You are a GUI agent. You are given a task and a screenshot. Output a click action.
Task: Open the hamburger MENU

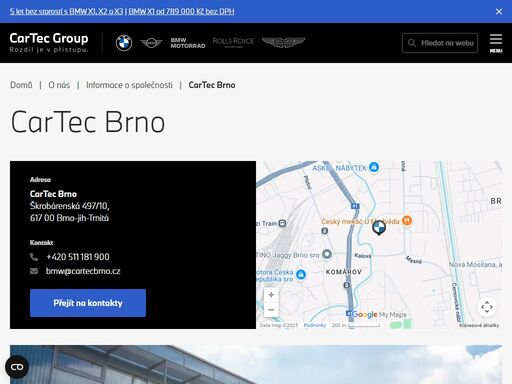496,43
